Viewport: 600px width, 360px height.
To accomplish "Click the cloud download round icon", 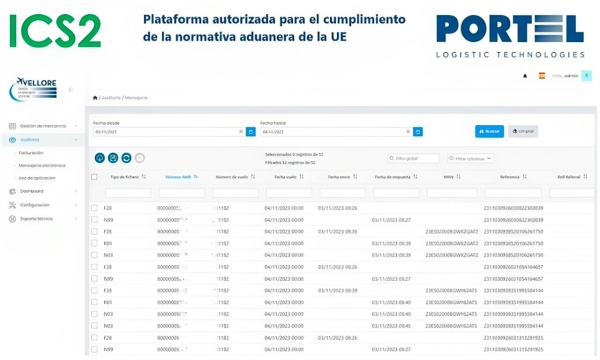I will [99, 158].
